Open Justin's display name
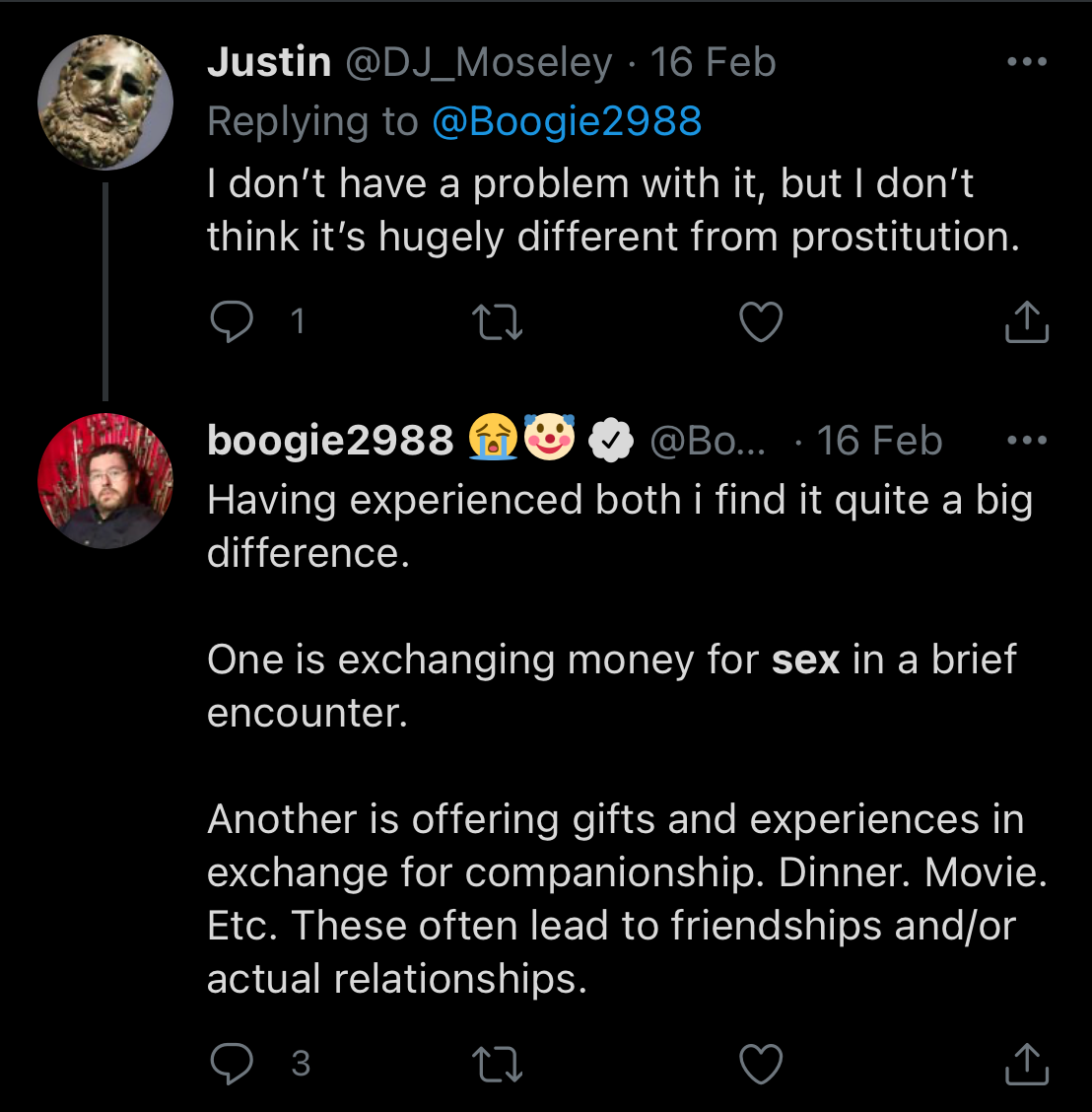This screenshot has width=1092, height=1112. pos(269,62)
